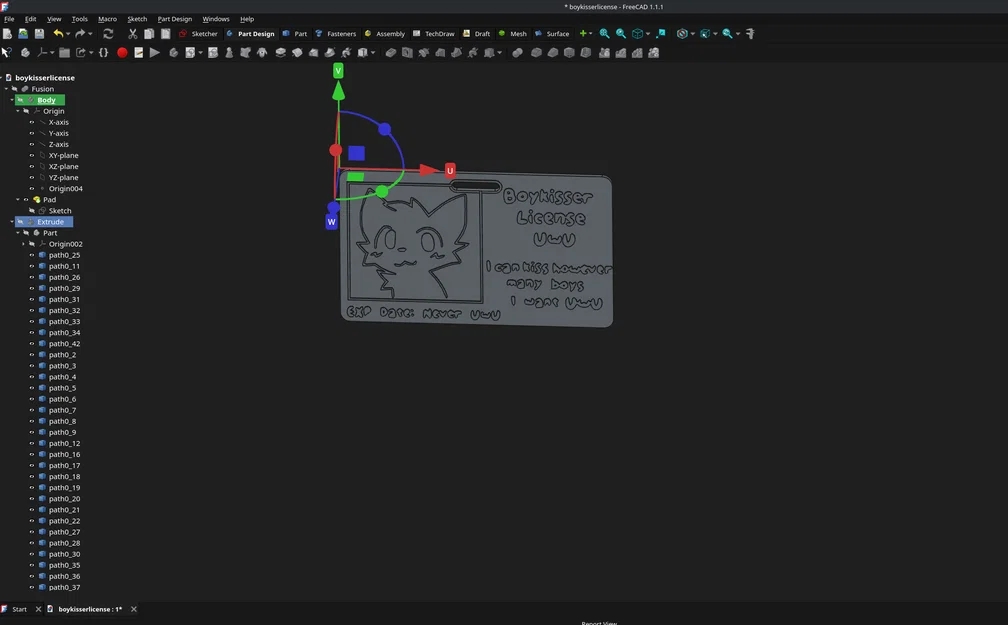Screen dimensions: 1008x625
Task: Click the Fit selection zoom icon
Action: click(620, 33)
